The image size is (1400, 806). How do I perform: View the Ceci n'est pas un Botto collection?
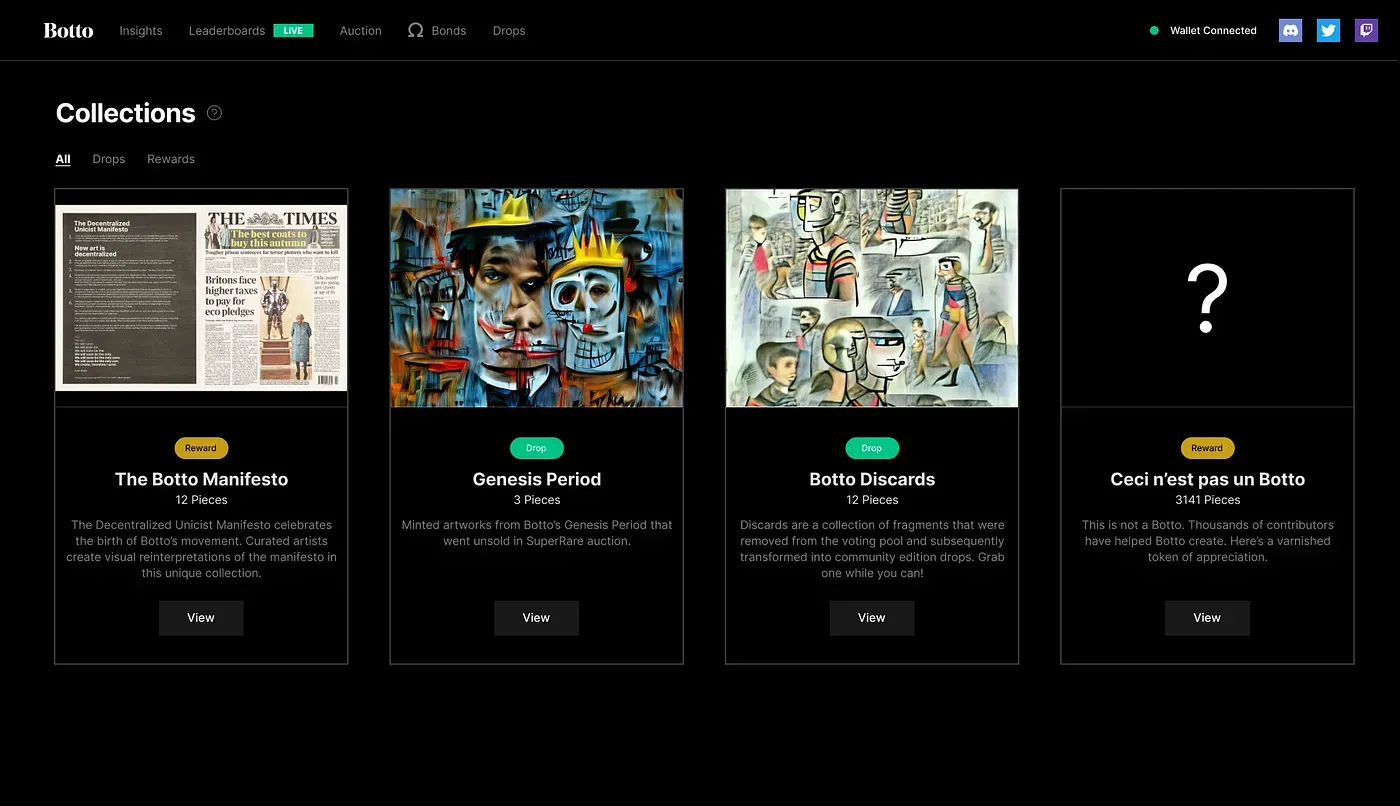pyautogui.click(x=1207, y=618)
